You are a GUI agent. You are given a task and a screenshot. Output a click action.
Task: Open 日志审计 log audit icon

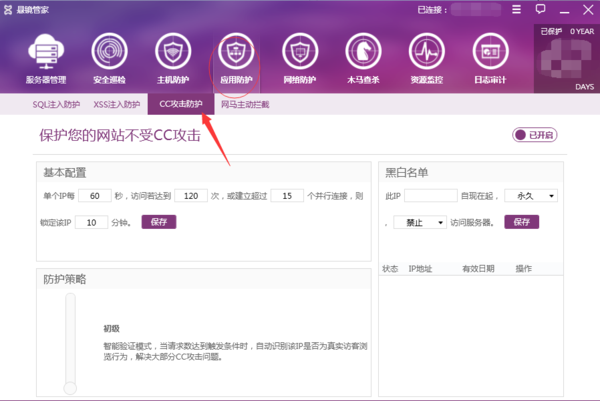click(x=490, y=58)
